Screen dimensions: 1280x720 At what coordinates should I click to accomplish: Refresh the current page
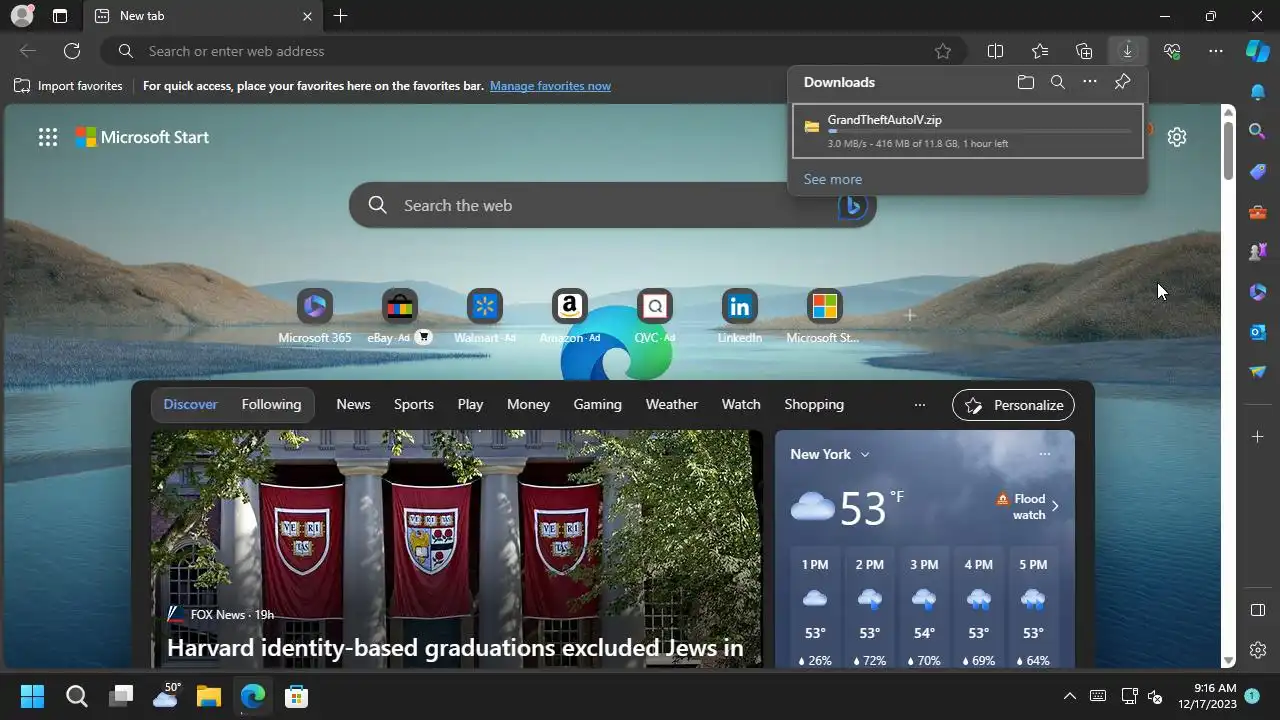pyautogui.click(x=72, y=51)
